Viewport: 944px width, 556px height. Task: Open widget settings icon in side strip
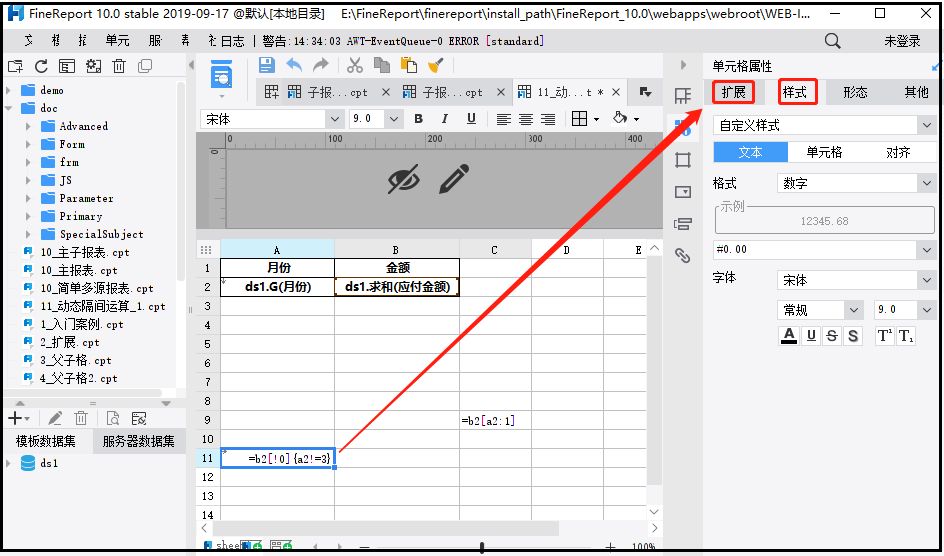coord(682,192)
